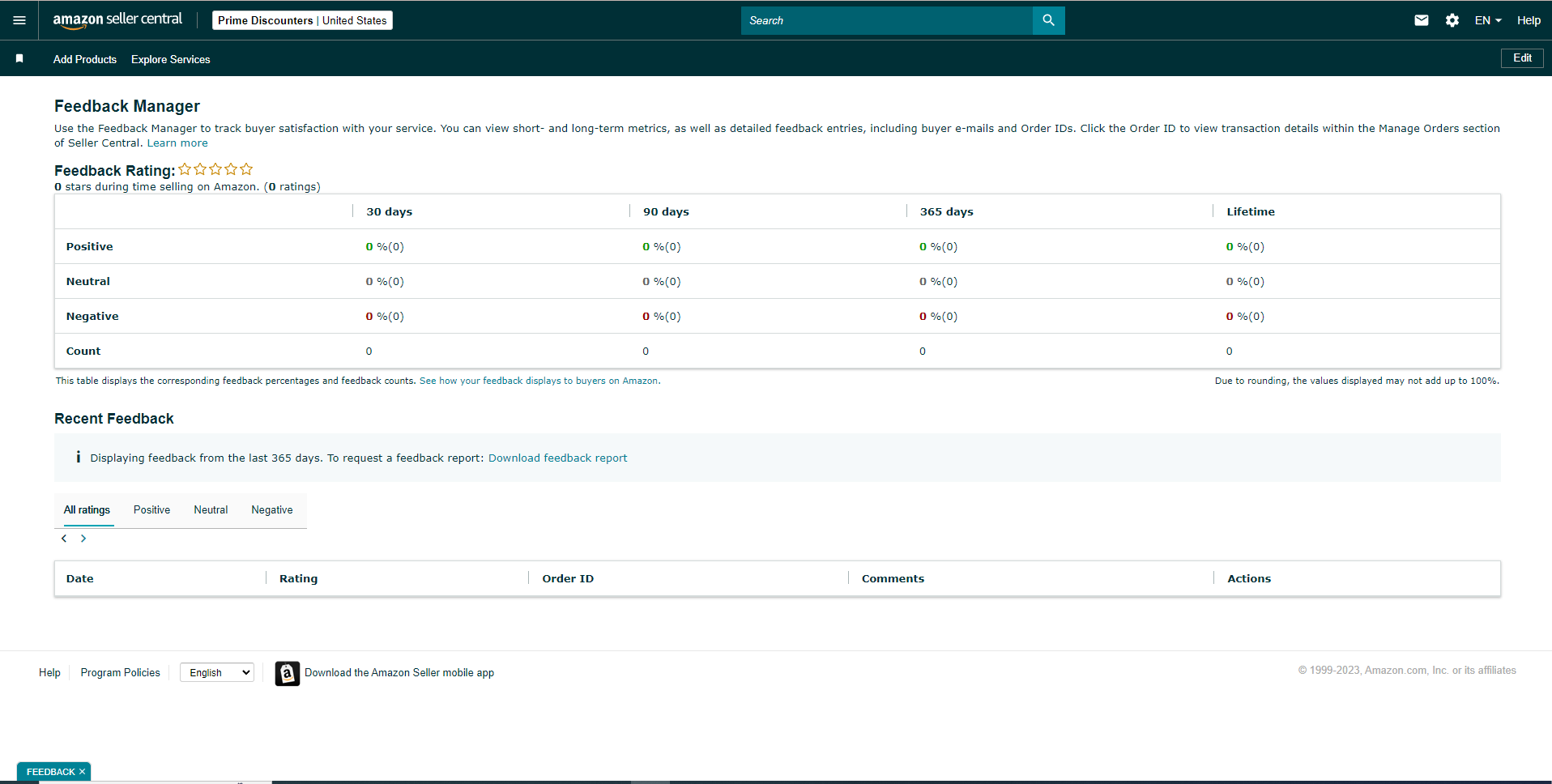Click the 30 days column header

click(390, 211)
